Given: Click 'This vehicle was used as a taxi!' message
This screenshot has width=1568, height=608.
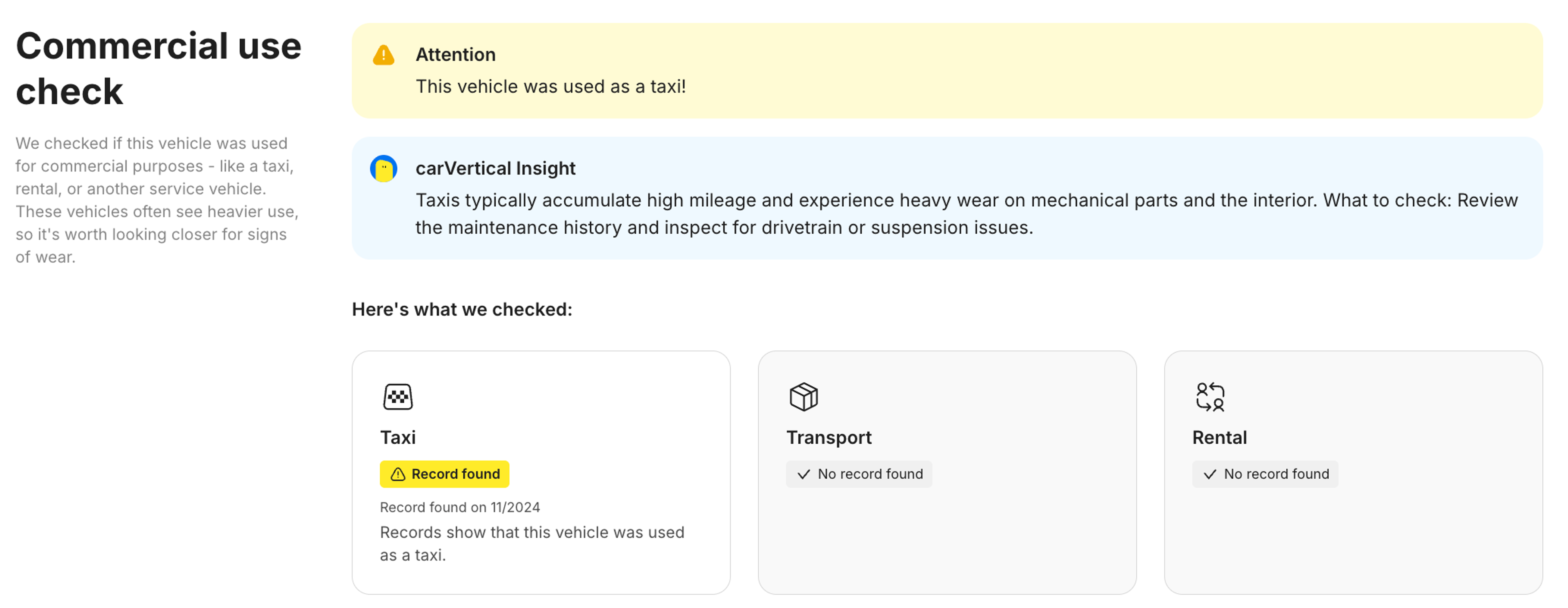Looking at the screenshot, I should (x=550, y=87).
